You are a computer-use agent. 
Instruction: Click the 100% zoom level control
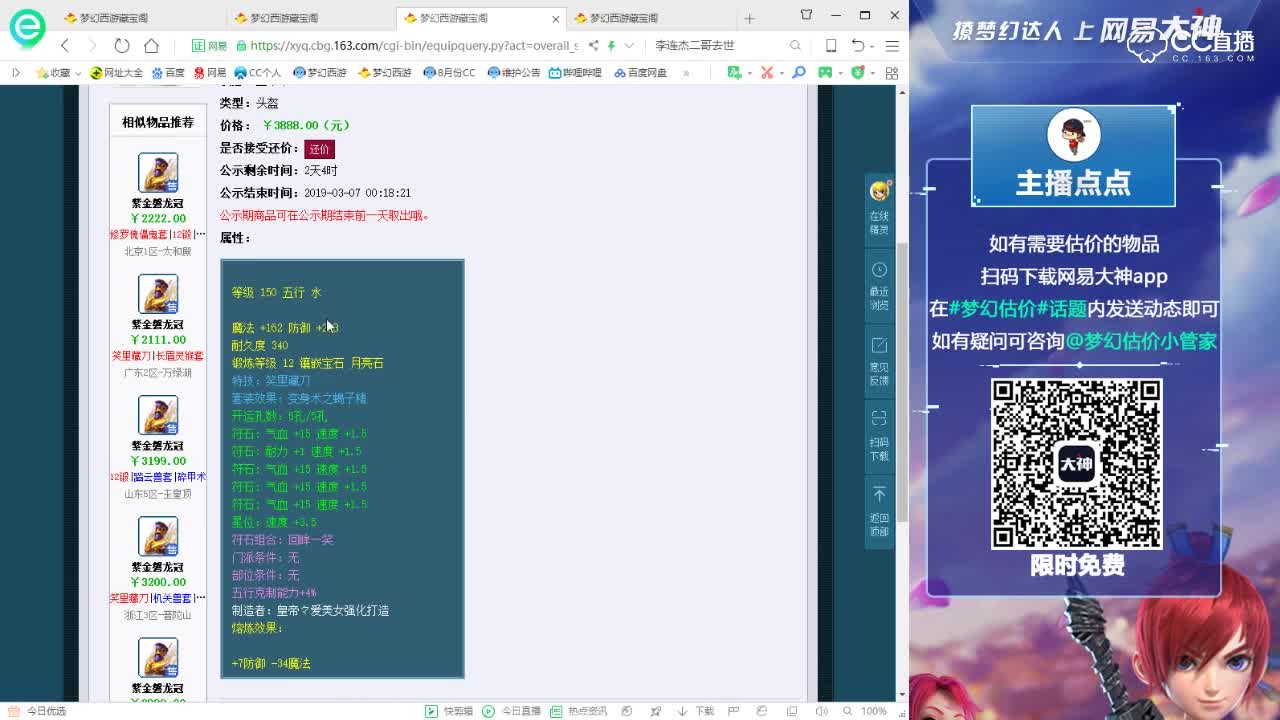tap(872, 711)
